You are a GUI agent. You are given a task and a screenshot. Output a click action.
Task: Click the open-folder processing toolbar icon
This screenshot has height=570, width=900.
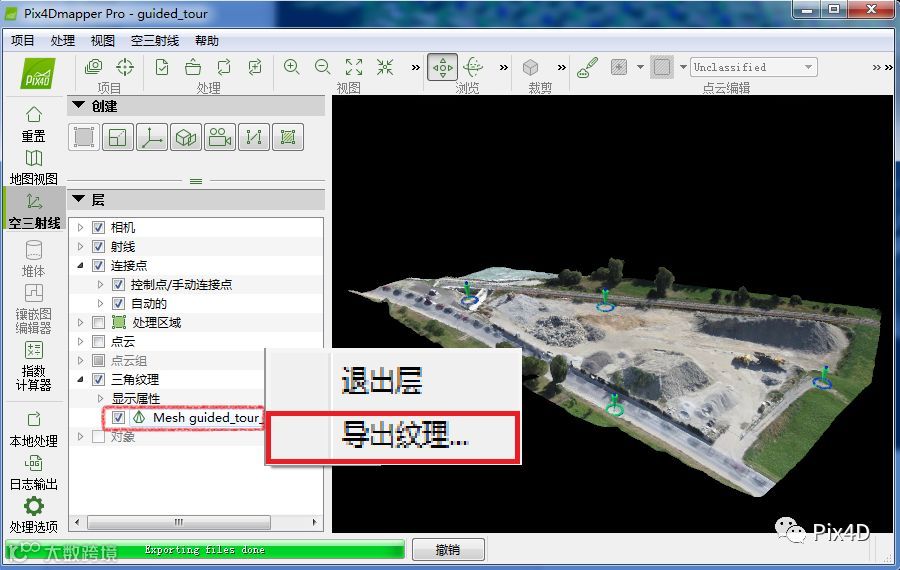point(193,67)
